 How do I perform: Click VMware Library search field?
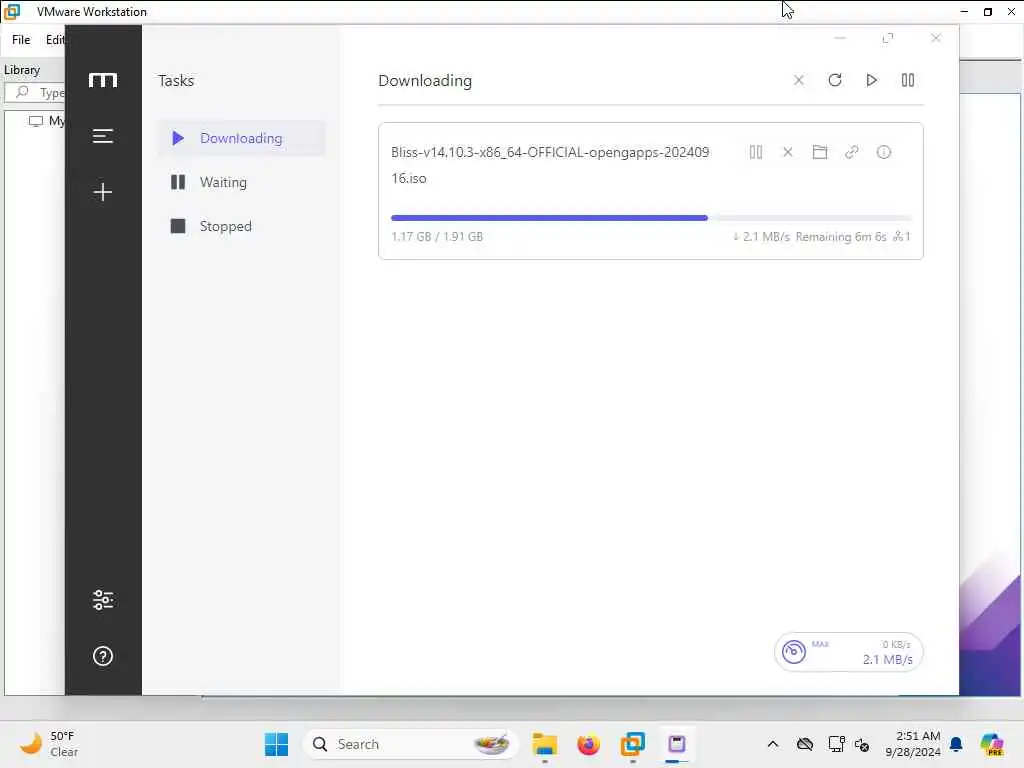click(35, 92)
